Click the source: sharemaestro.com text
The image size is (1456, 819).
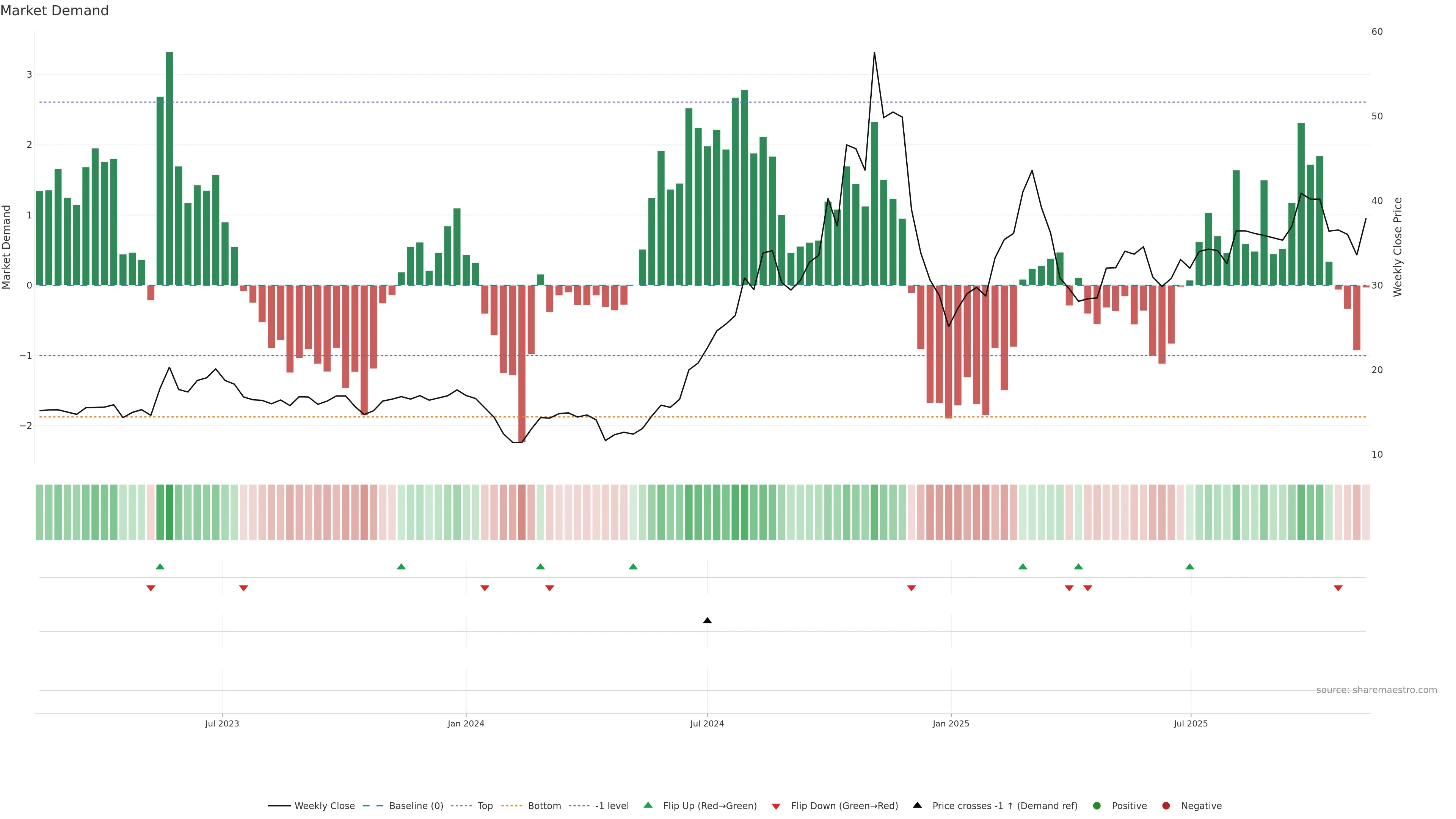point(1376,690)
